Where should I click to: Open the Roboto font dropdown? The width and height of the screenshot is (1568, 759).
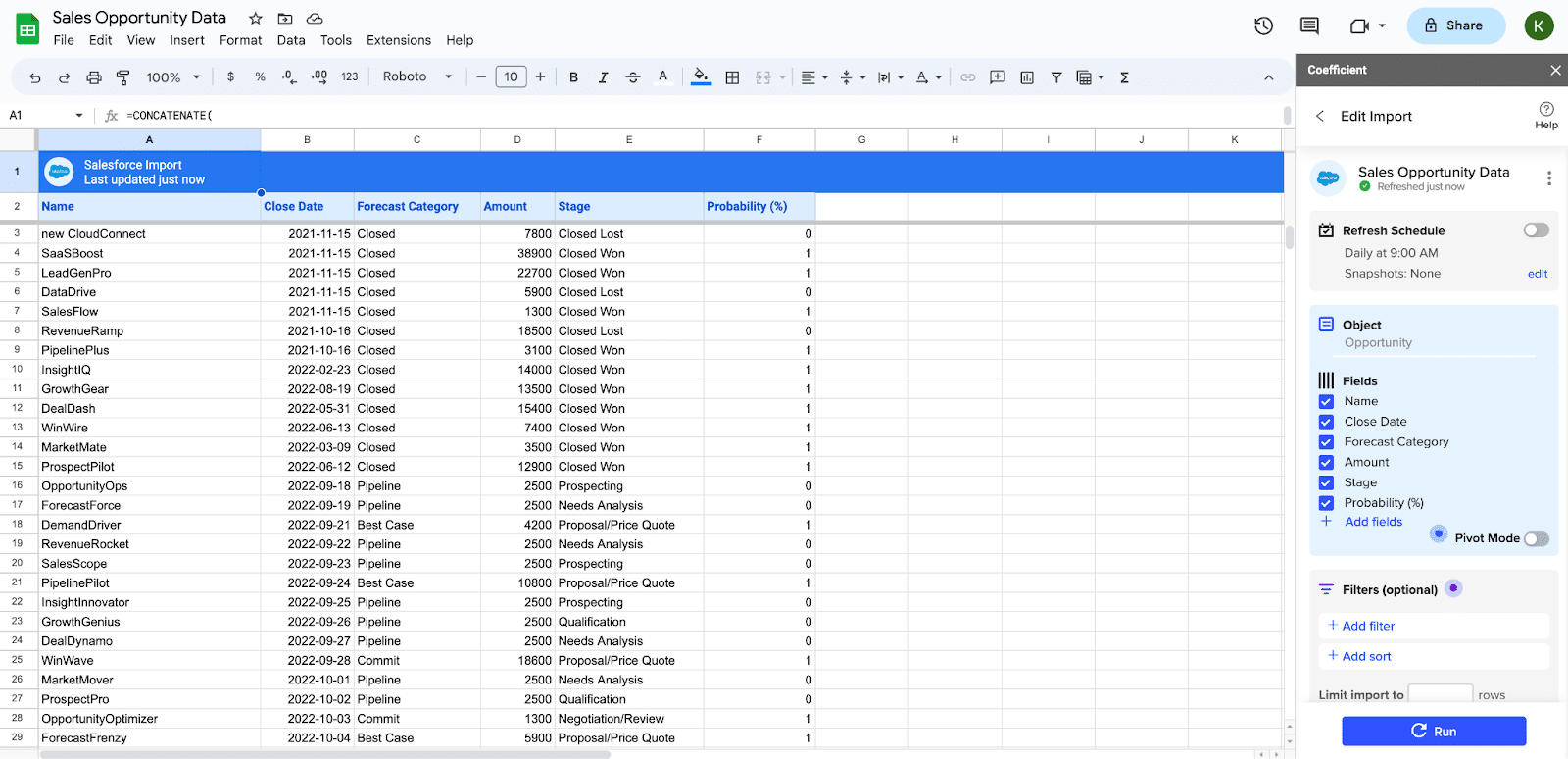(417, 76)
